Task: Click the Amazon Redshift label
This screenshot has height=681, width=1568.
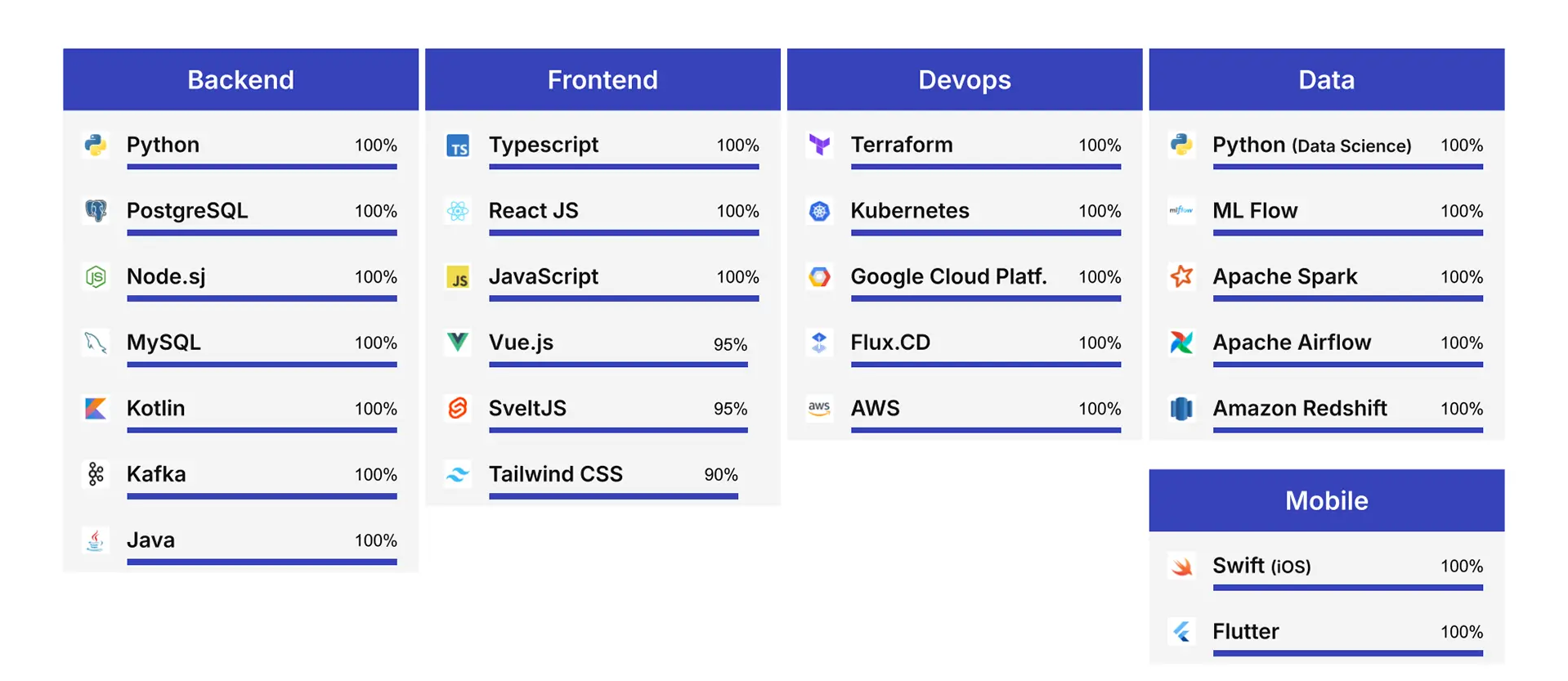Action: 1300,408
